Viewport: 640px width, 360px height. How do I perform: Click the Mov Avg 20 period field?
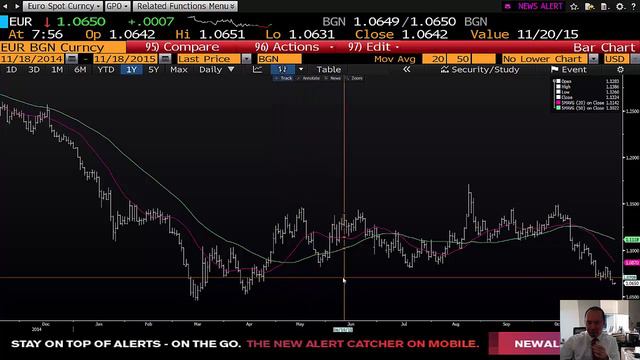[x=434, y=59]
